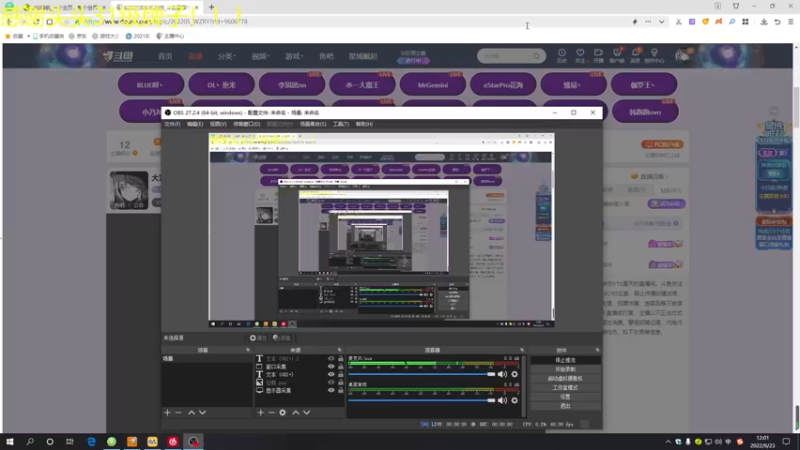Move the scene down in the scenes list
The height and width of the screenshot is (450, 800).
coord(203,412)
